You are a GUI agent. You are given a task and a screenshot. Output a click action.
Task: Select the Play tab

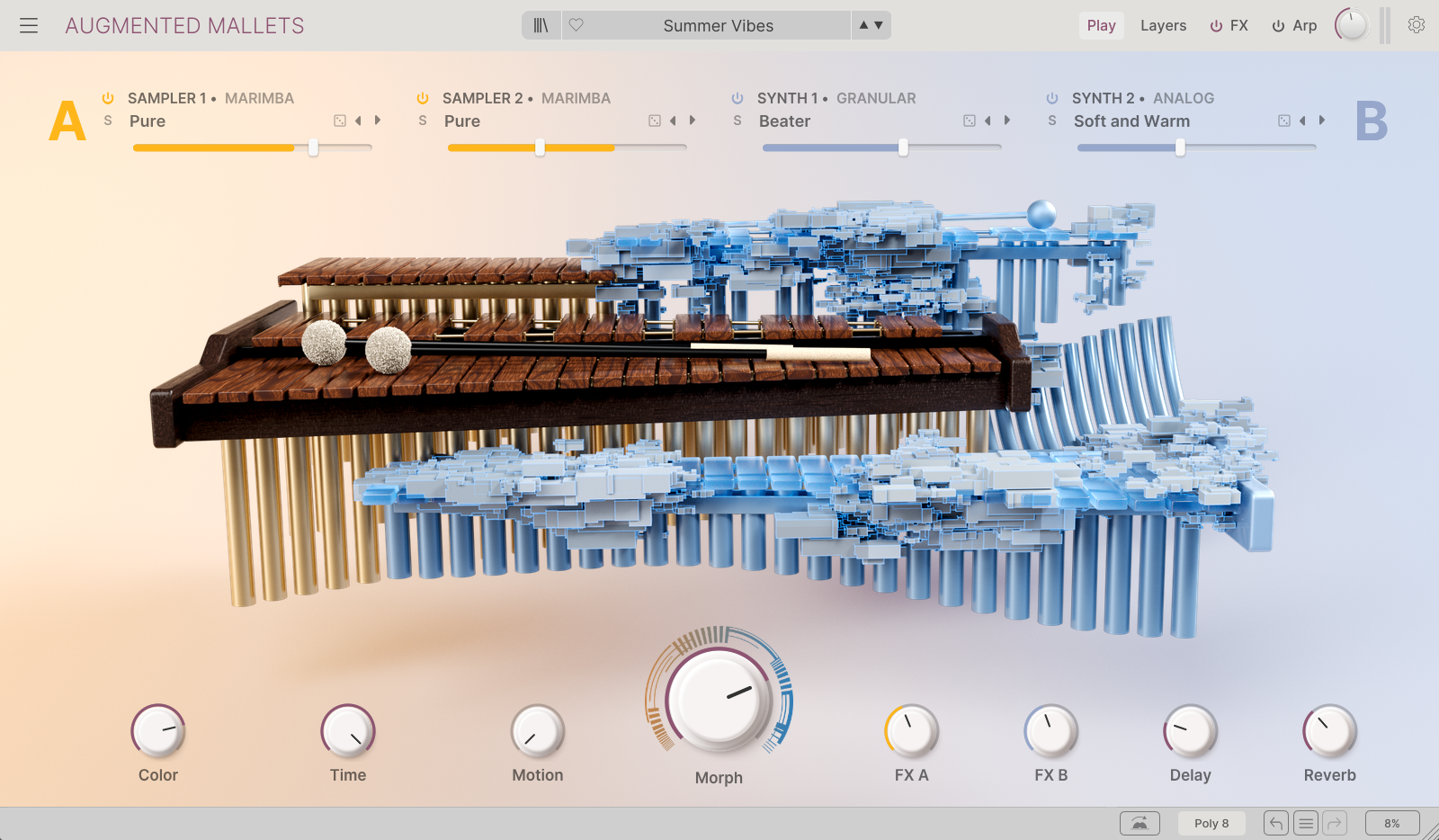click(x=1101, y=26)
